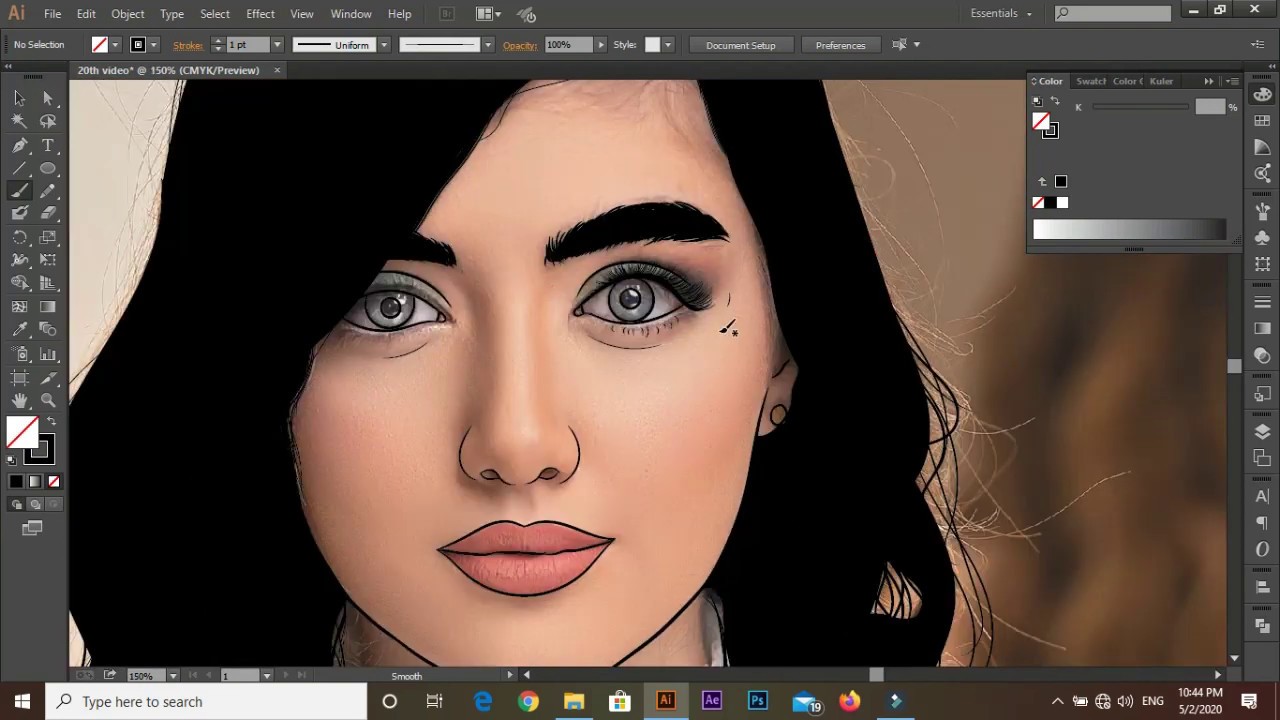Click the Preferences button
The image size is (1280, 720).
pyautogui.click(x=840, y=45)
